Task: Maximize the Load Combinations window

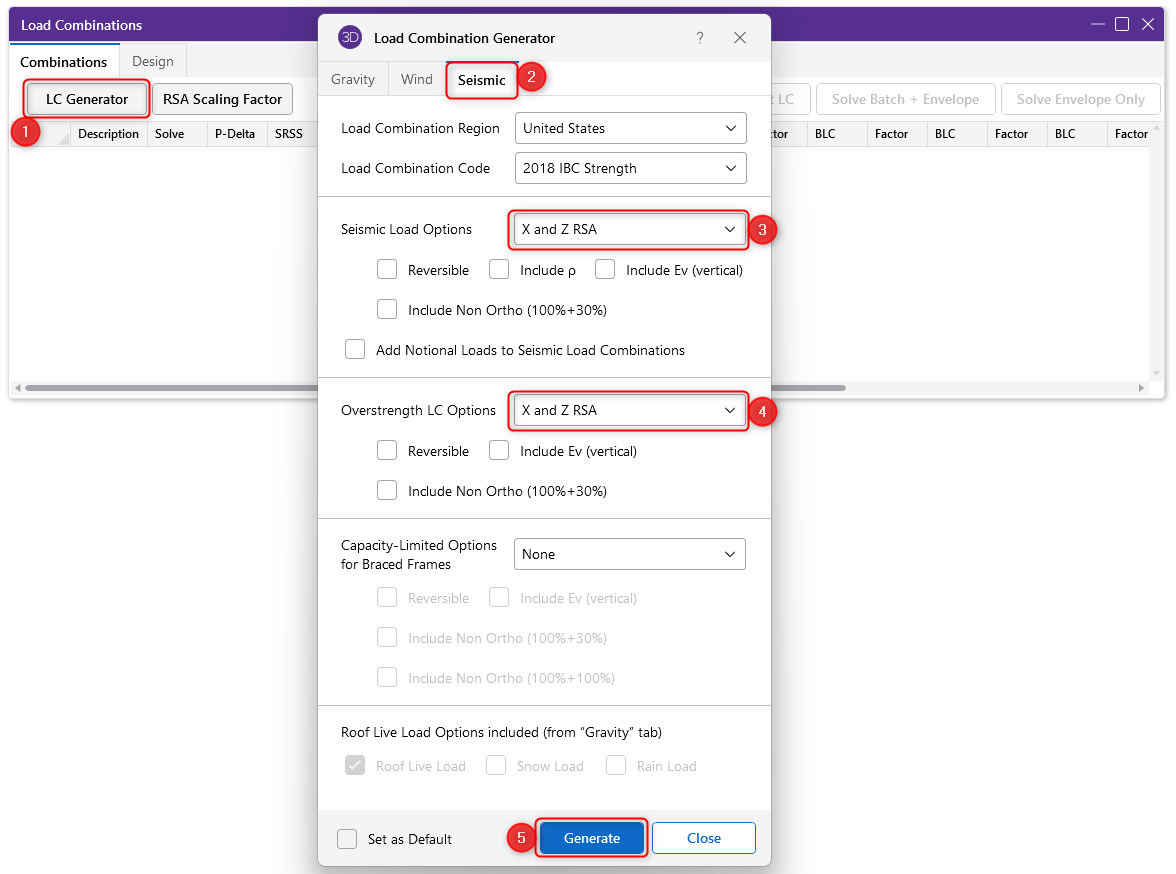Action: tap(1122, 24)
